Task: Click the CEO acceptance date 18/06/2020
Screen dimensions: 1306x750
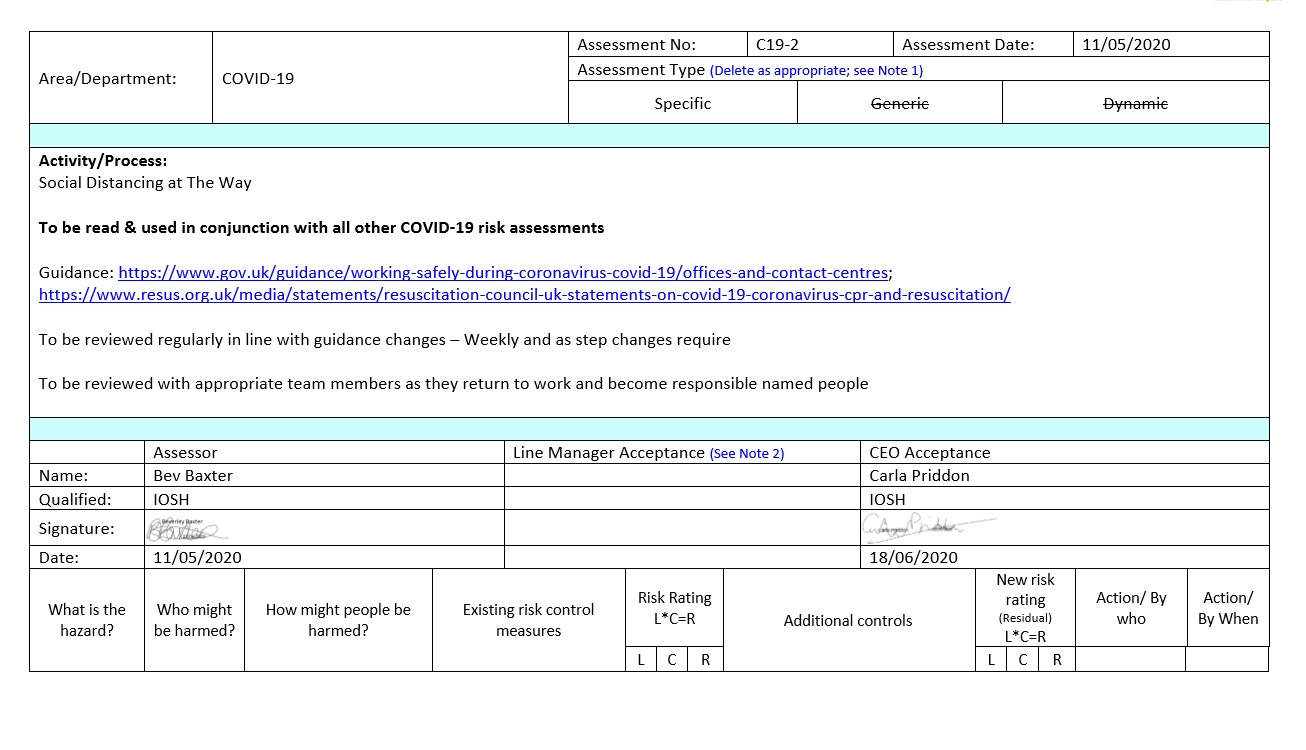Action: [x=913, y=558]
